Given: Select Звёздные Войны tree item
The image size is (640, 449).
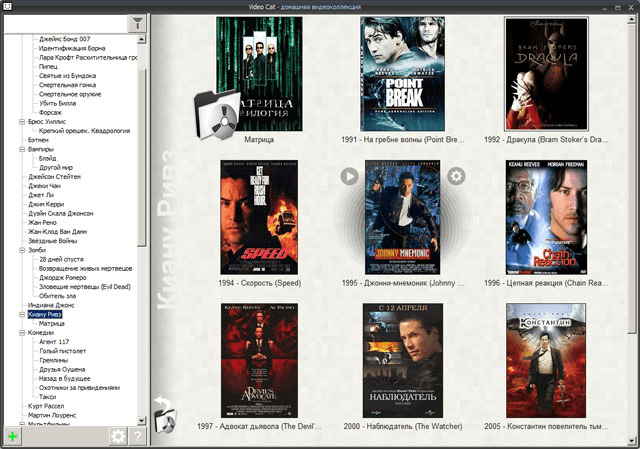Looking at the screenshot, I should [52, 241].
